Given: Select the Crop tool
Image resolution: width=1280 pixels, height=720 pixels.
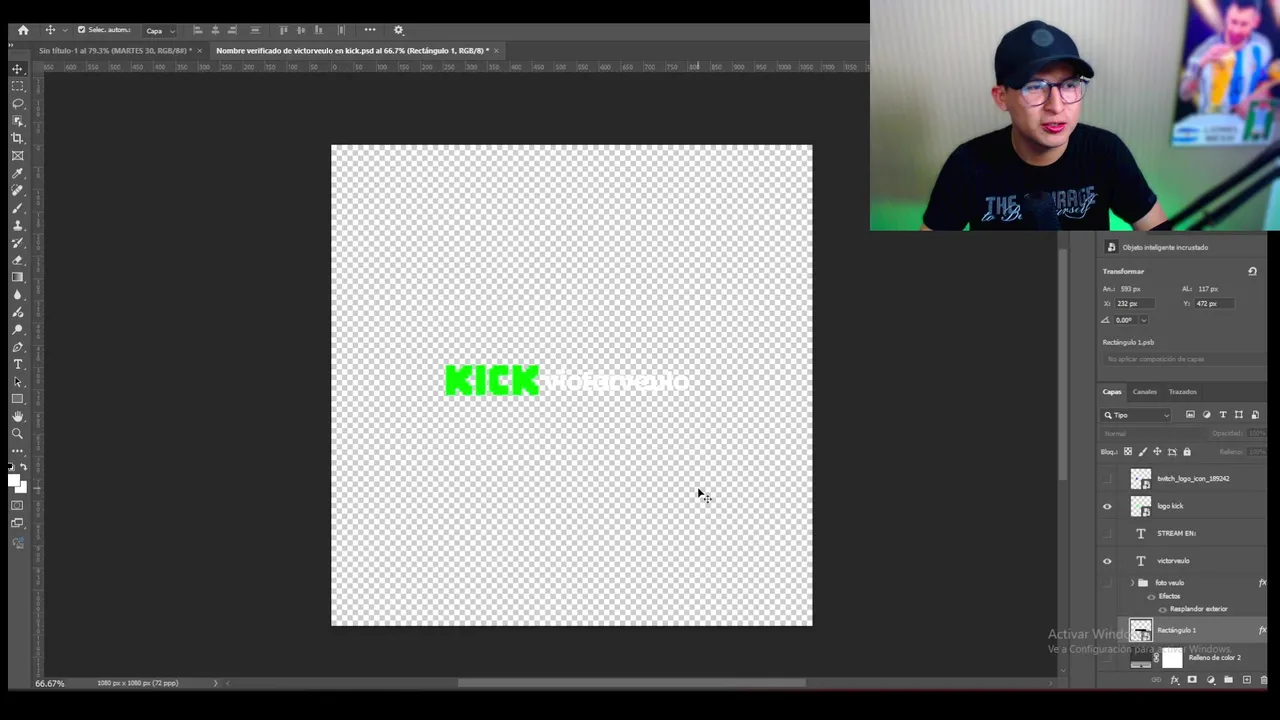Looking at the screenshot, I should [x=17, y=138].
